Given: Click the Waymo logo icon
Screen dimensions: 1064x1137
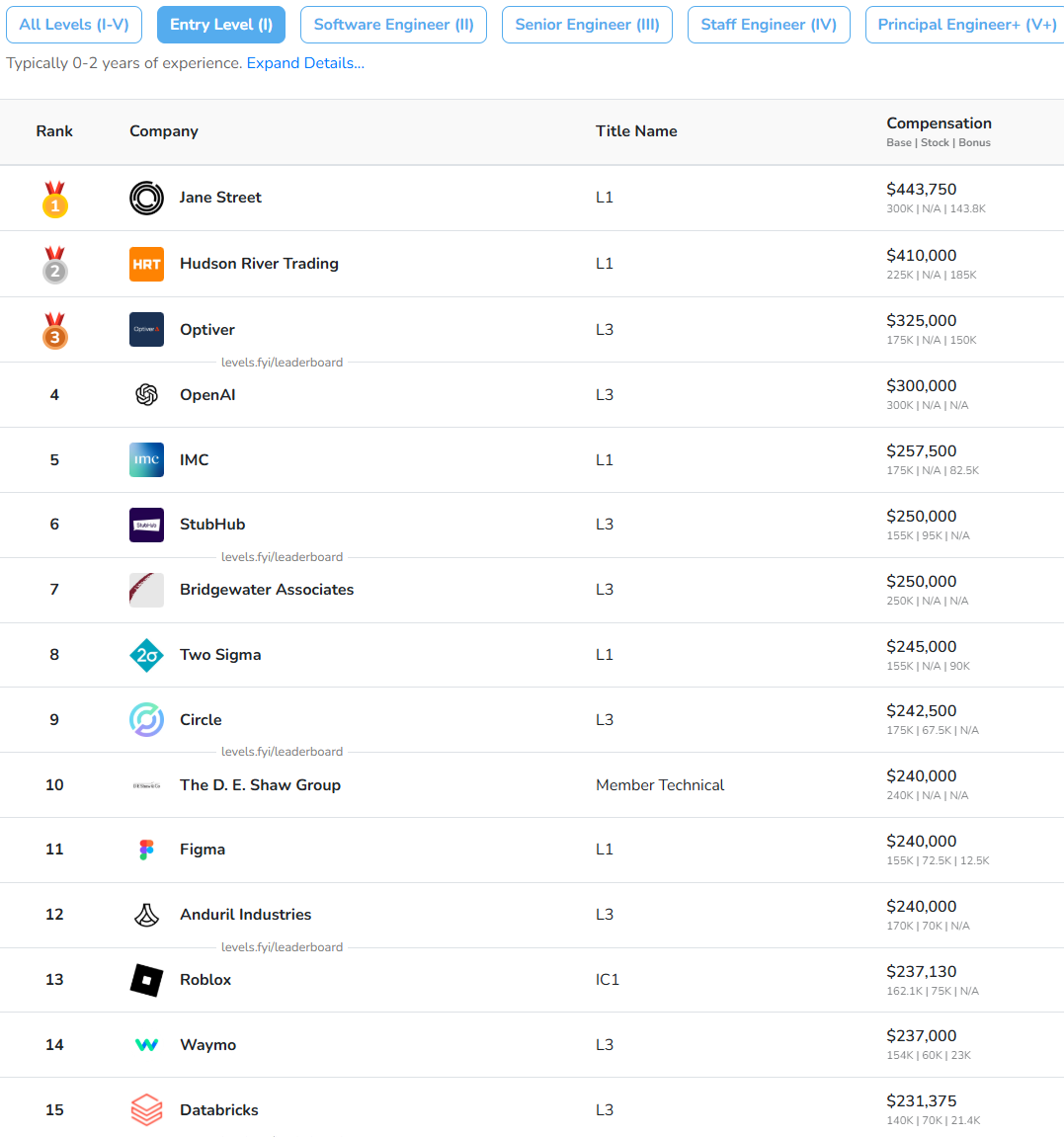Looking at the screenshot, I should [x=146, y=1045].
